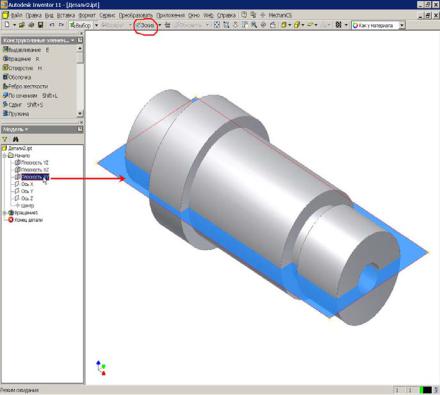Click the Undo arrow icon

52,25
